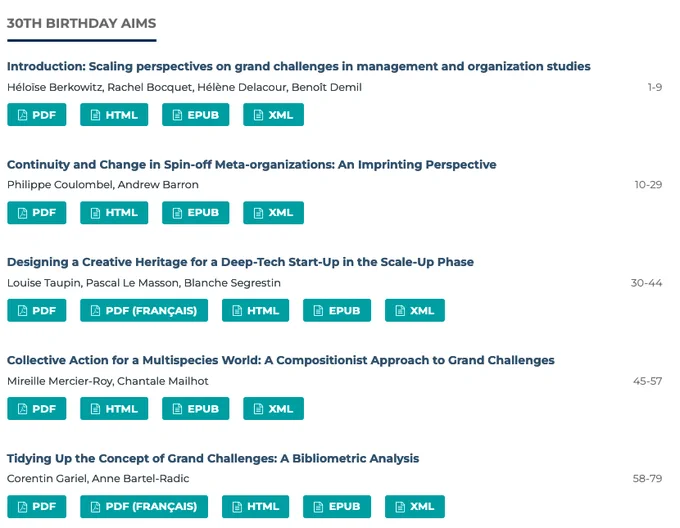Download PDF of Collective Action for Multispecies World

pyautogui.click(x=36, y=408)
